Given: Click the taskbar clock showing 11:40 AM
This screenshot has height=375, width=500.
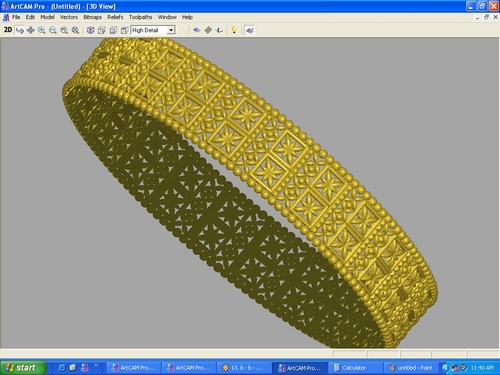Looking at the screenshot, I should coord(482,368).
